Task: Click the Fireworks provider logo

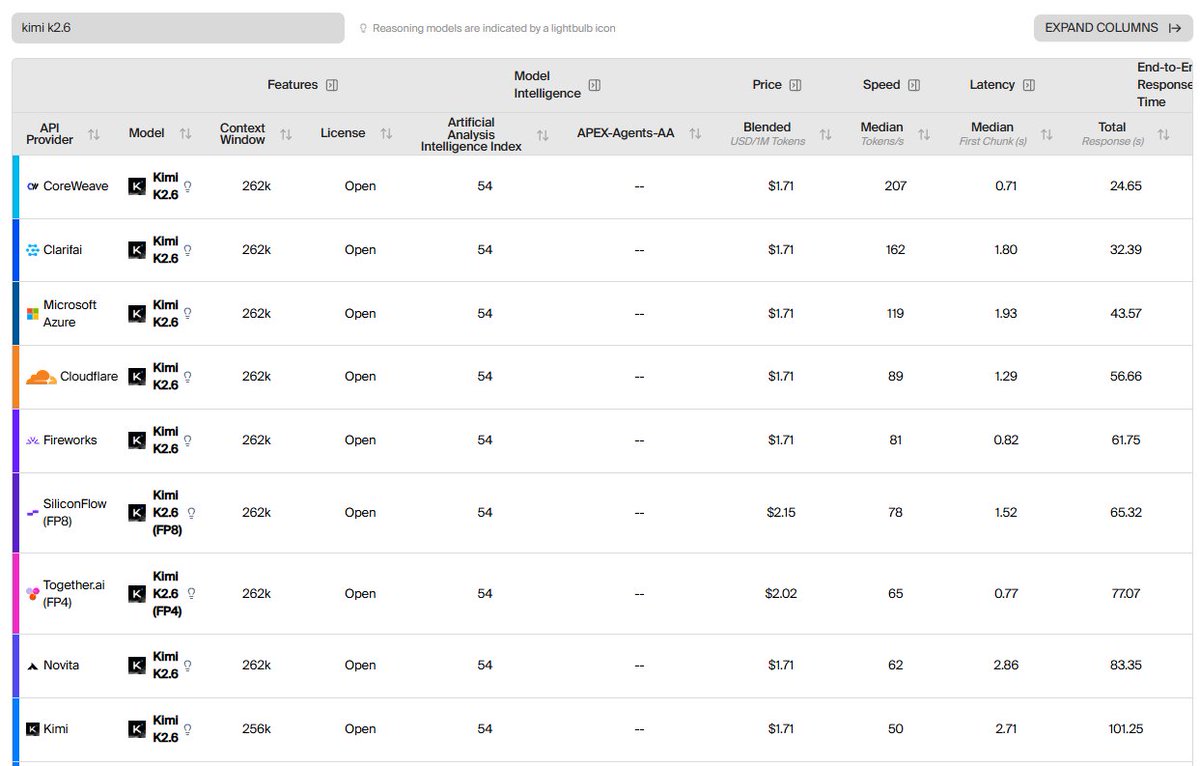Action: [33, 440]
